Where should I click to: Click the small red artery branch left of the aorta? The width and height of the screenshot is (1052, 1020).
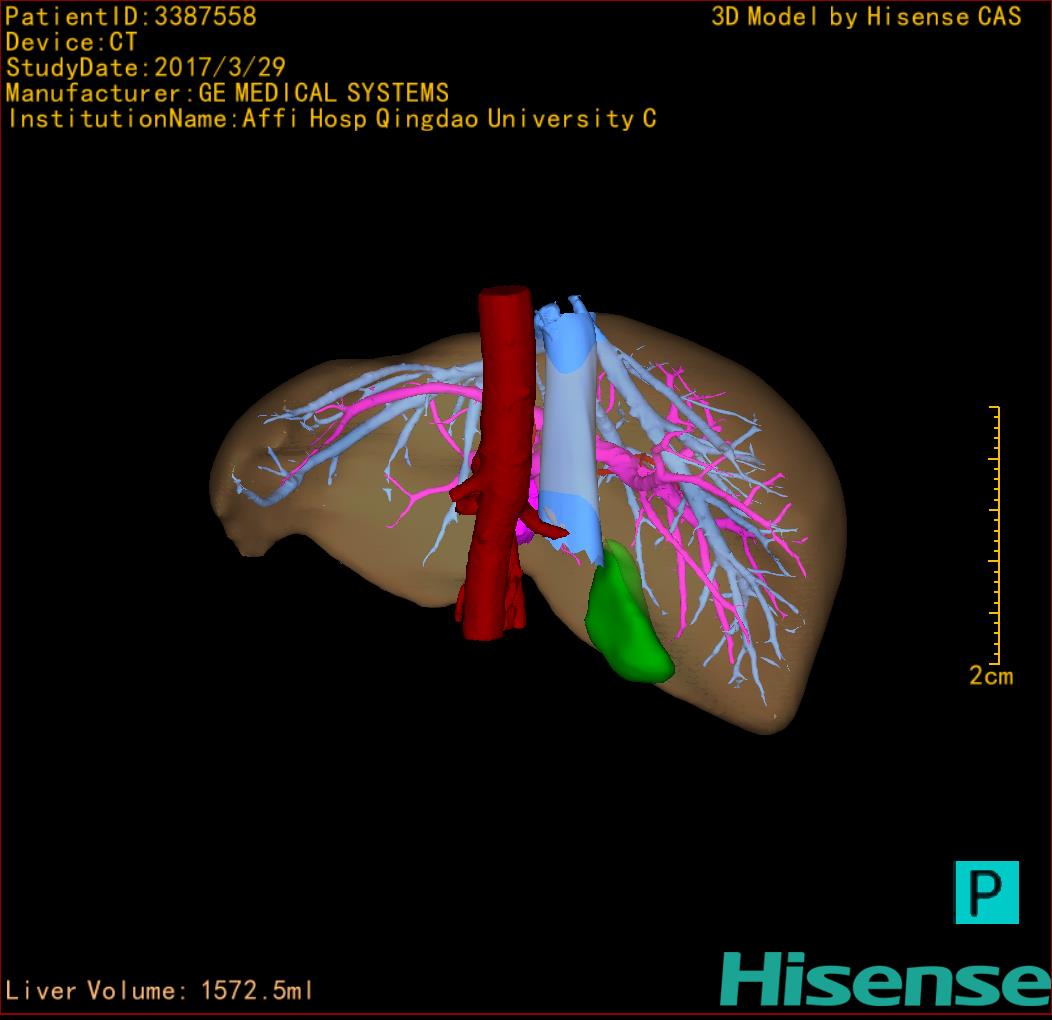click(466, 490)
